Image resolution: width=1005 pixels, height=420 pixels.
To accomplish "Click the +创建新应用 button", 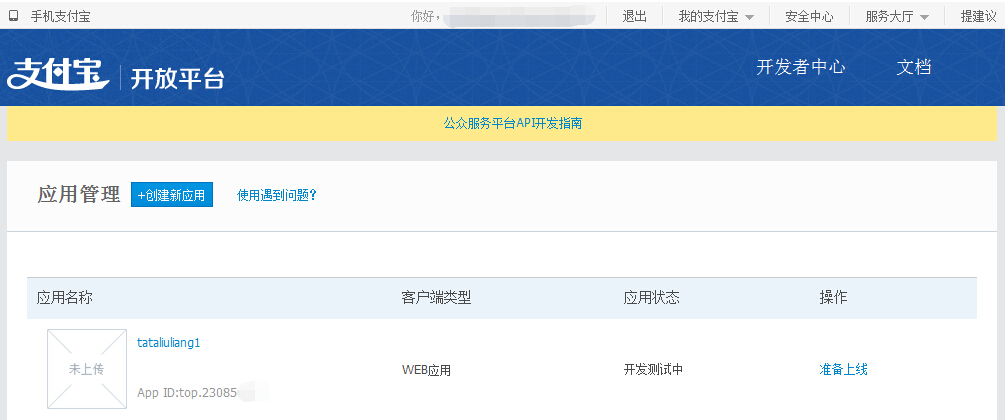I will (x=172, y=195).
